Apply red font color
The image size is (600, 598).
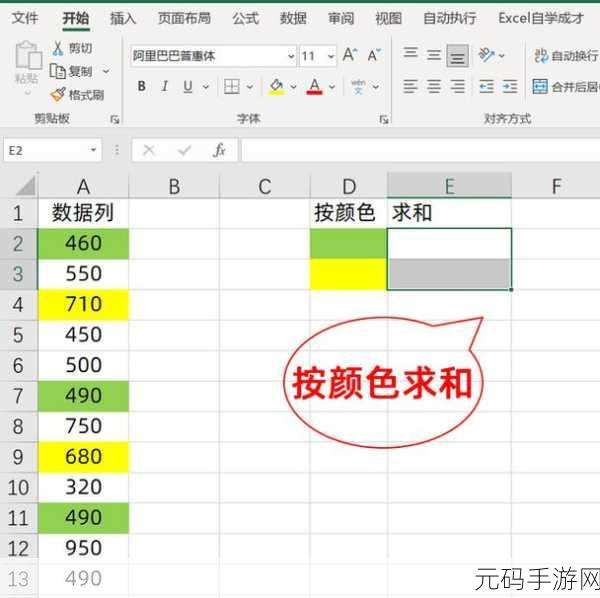315,87
